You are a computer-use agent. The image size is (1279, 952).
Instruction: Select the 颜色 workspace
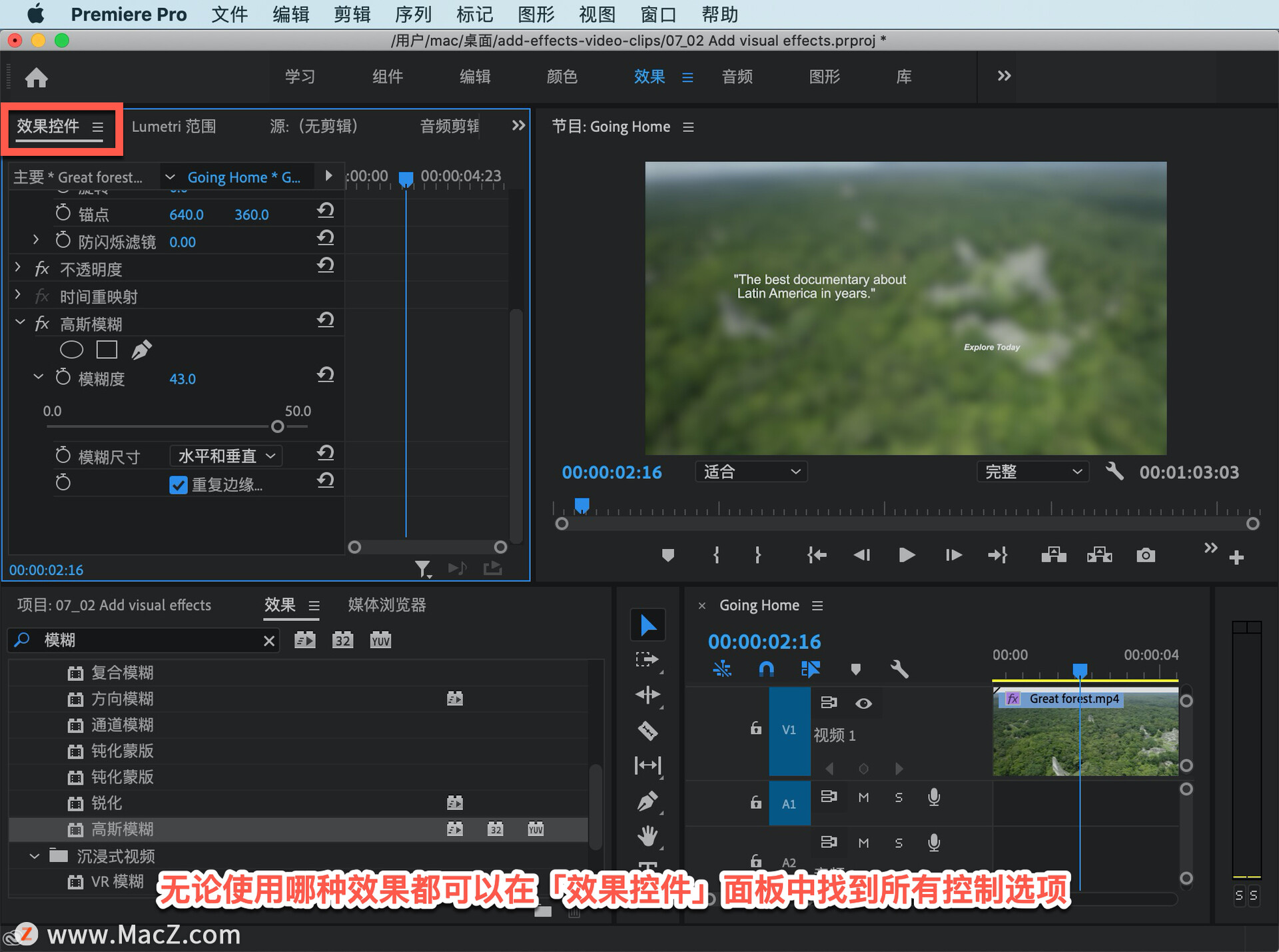point(562,77)
